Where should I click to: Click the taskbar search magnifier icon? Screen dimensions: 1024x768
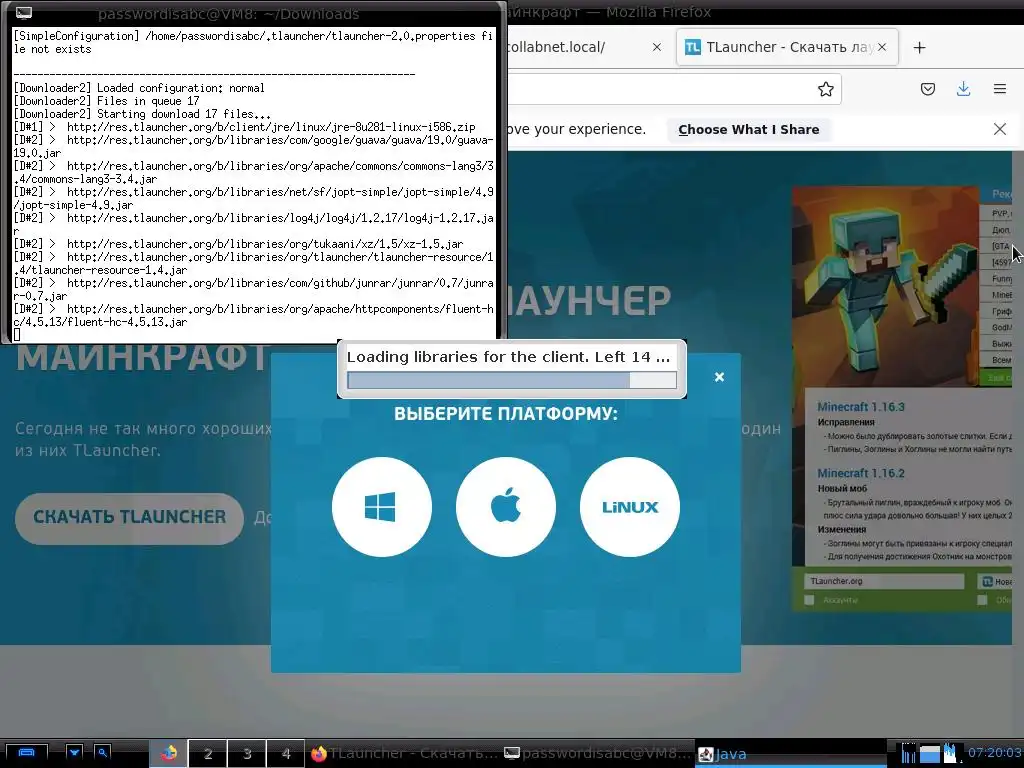click(102, 753)
